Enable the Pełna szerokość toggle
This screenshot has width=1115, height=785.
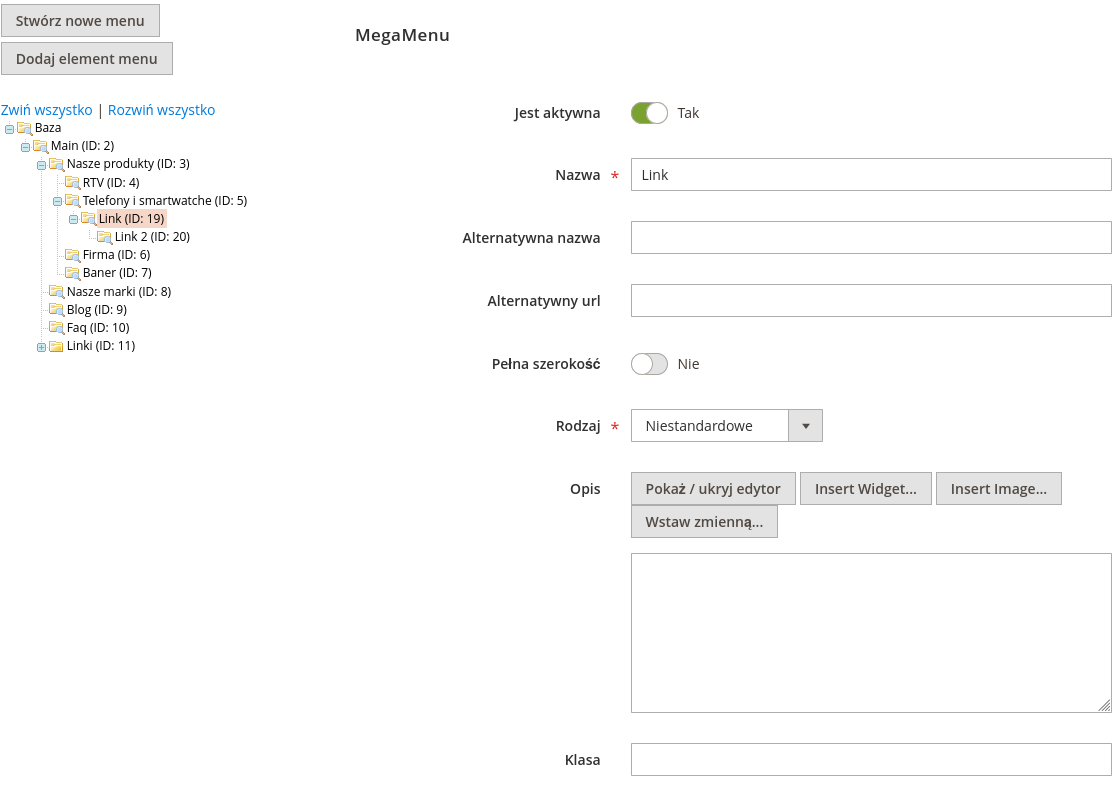(649, 364)
